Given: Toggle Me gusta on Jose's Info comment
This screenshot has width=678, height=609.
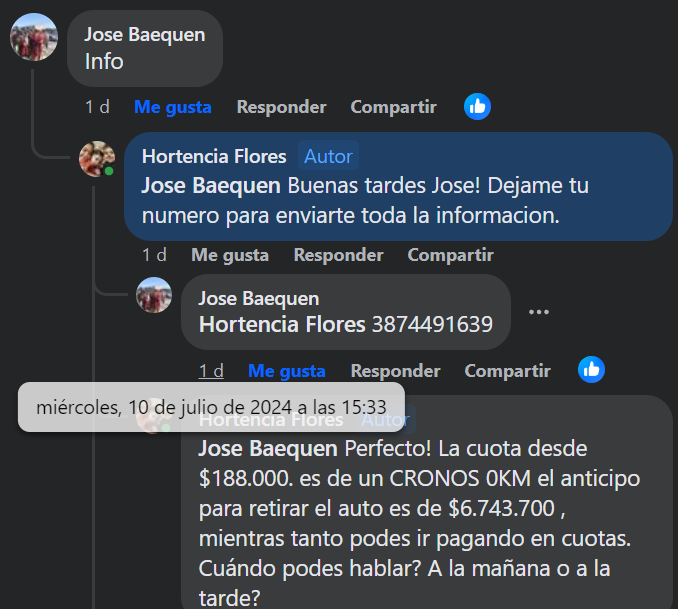Looking at the screenshot, I should (173, 107).
